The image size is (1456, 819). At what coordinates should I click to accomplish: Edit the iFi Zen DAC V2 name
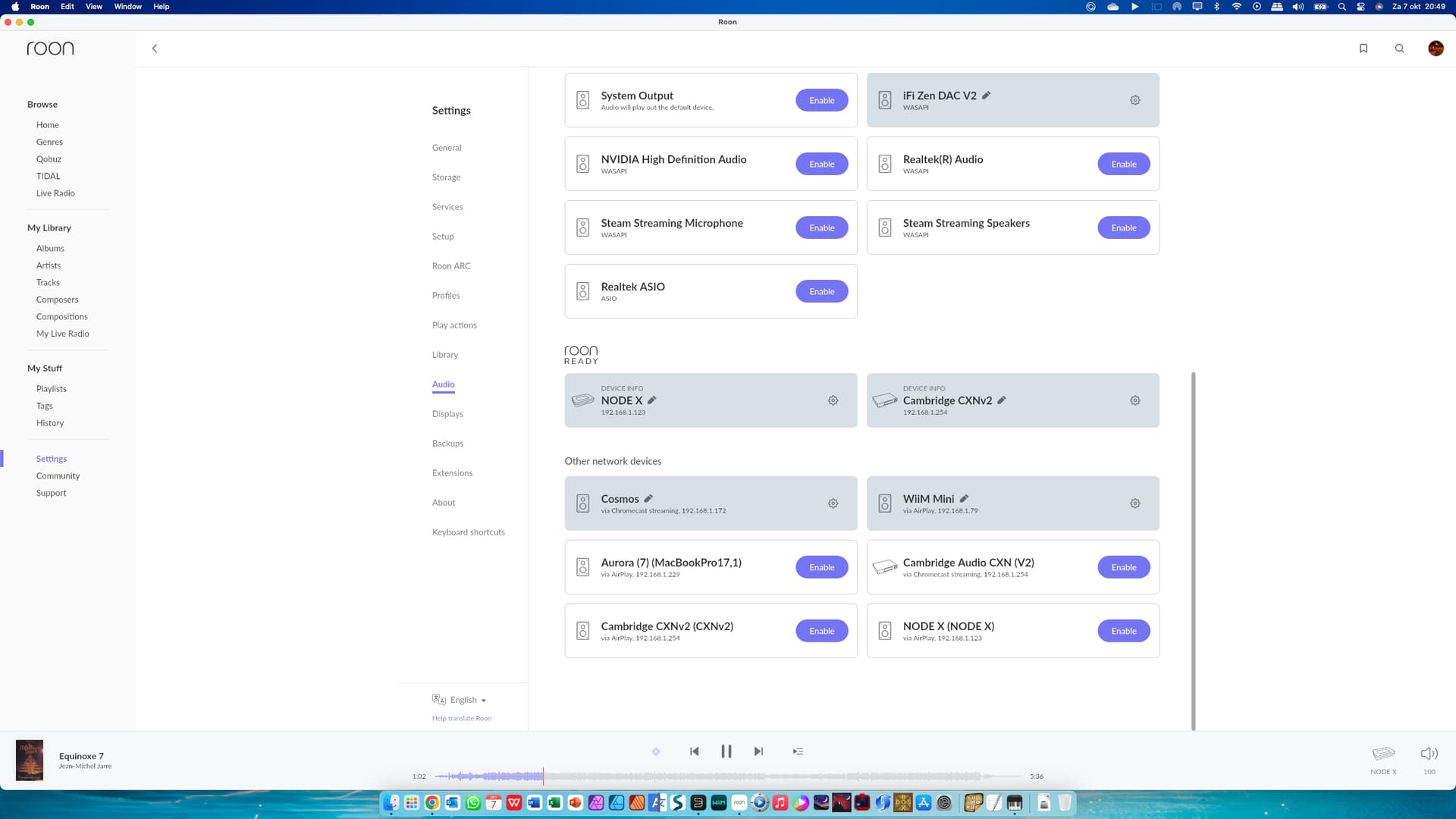point(986,96)
